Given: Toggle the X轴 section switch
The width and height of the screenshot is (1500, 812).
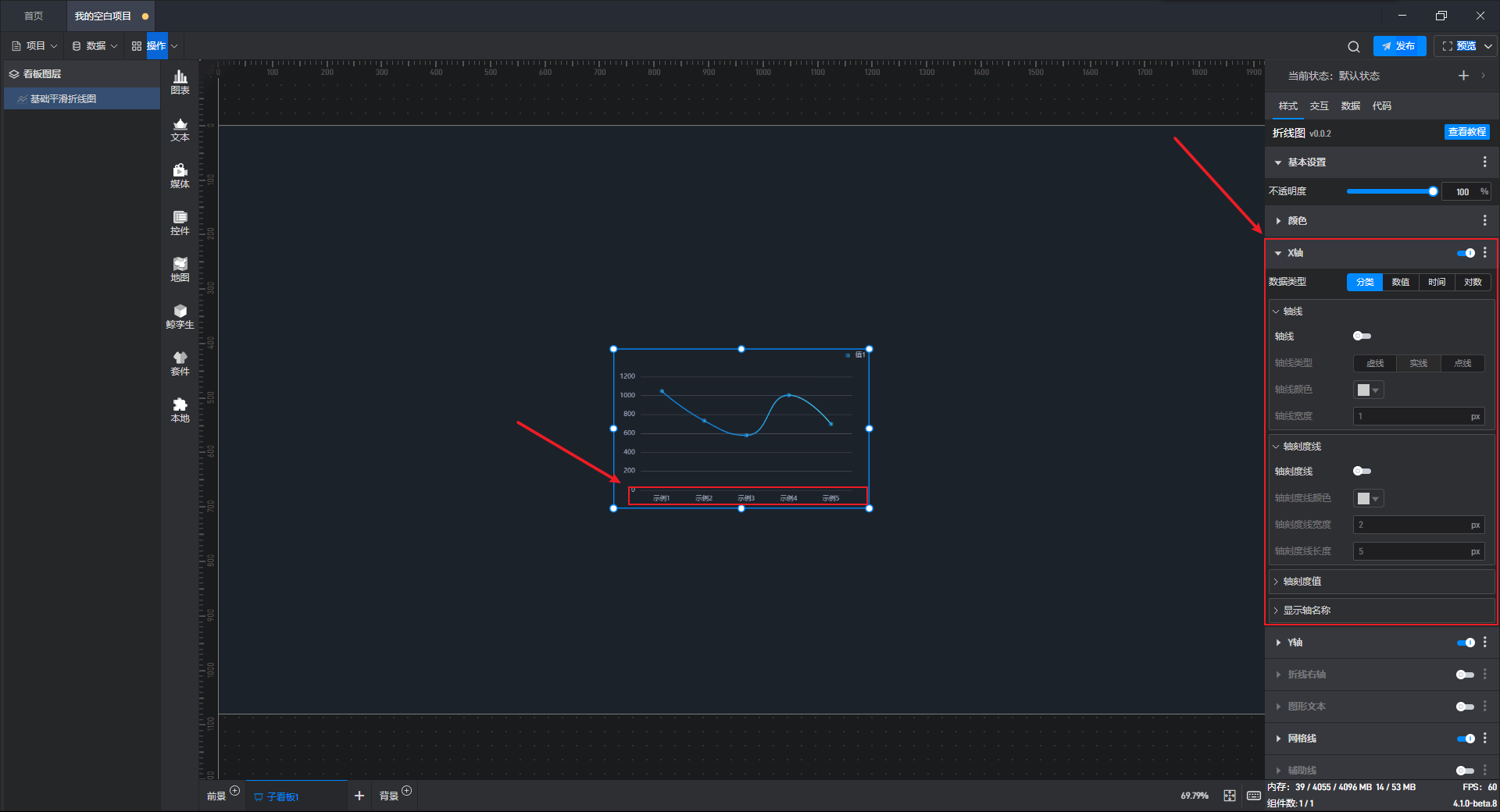Looking at the screenshot, I should [1466, 253].
